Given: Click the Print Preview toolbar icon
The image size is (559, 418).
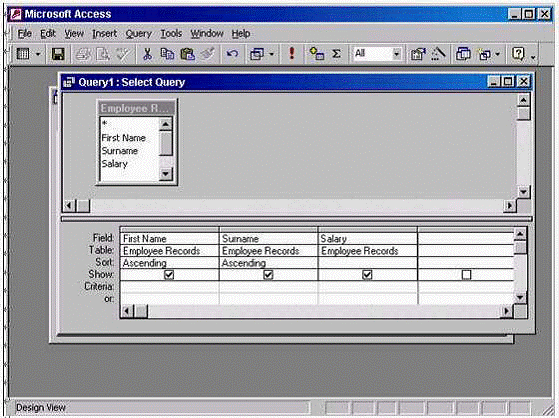Looking at the screenshot, I should coord(103,54).
